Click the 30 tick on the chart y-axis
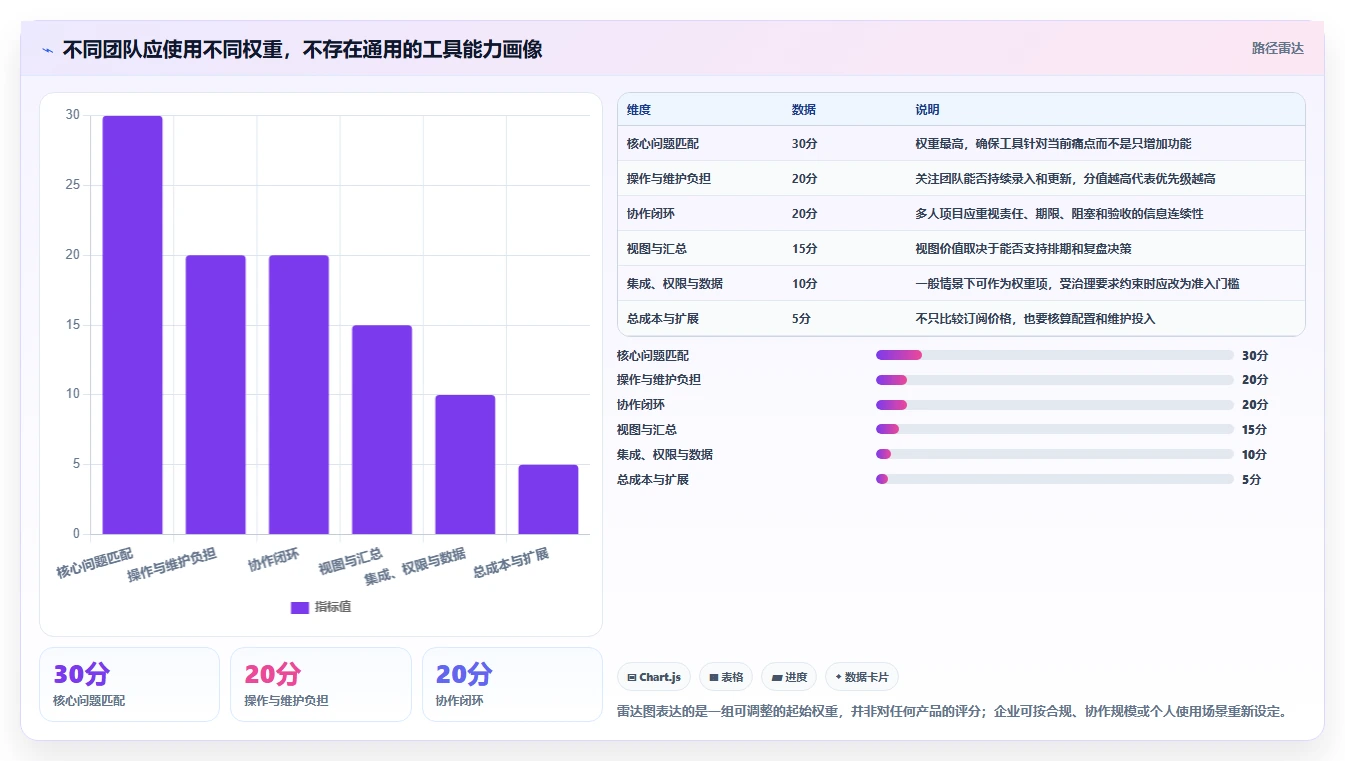Viewport: 1345px width, 761px height. coord(72,115)
